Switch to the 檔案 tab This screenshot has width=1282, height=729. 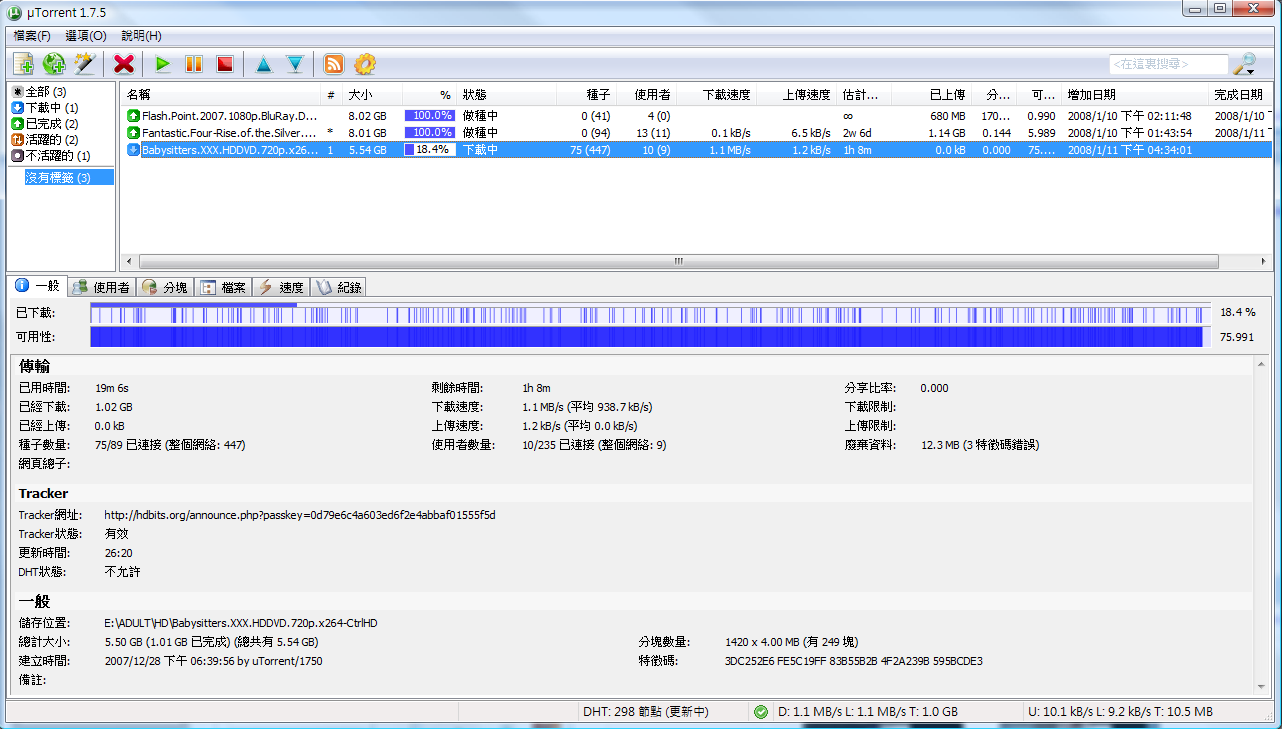click(223, 287)
